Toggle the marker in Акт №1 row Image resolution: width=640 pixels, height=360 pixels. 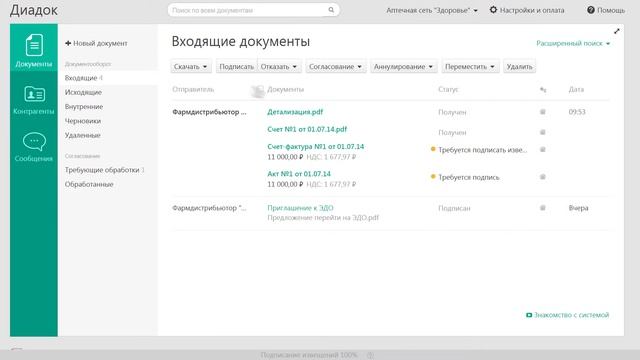[543, 177]
